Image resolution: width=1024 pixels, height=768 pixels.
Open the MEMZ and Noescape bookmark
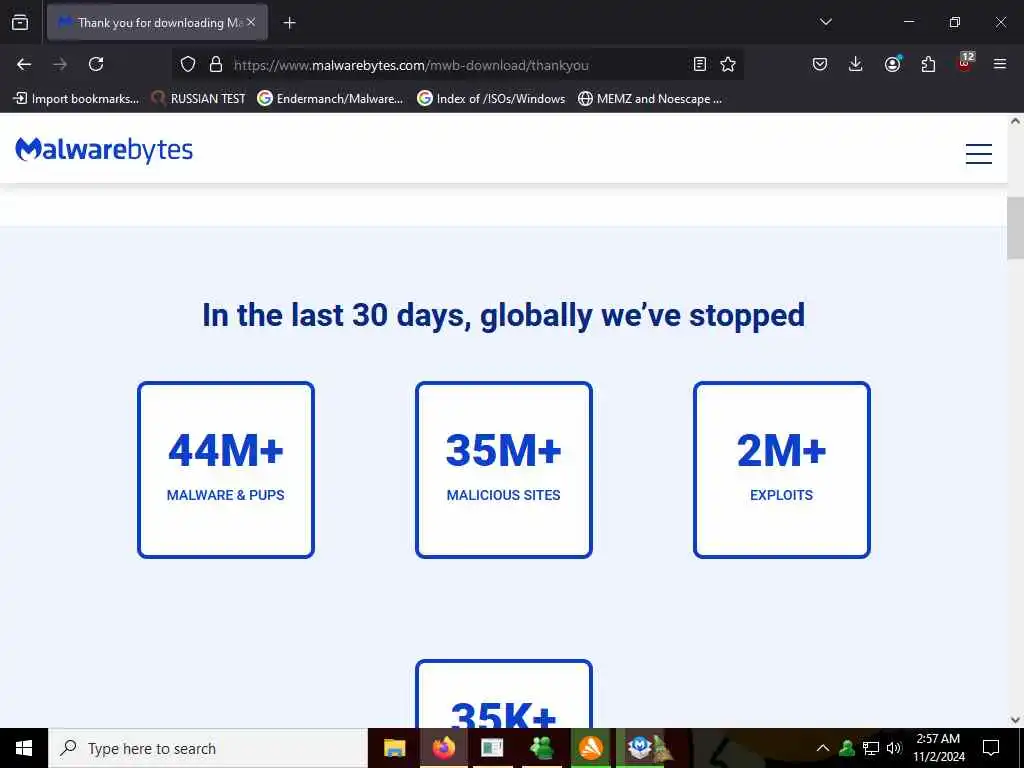point(650,99)
